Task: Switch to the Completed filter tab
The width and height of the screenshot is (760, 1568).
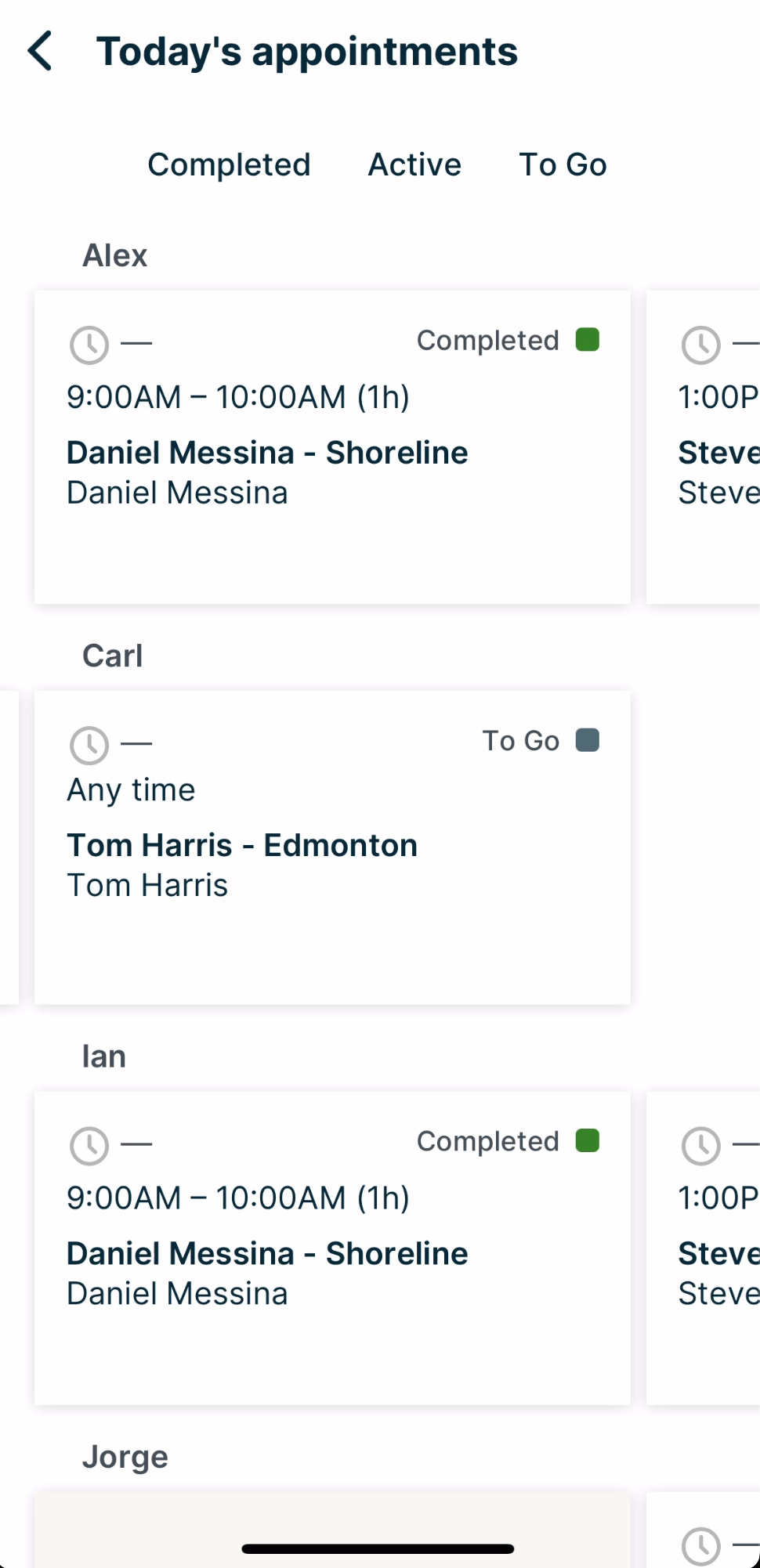Action: (229, 165)
